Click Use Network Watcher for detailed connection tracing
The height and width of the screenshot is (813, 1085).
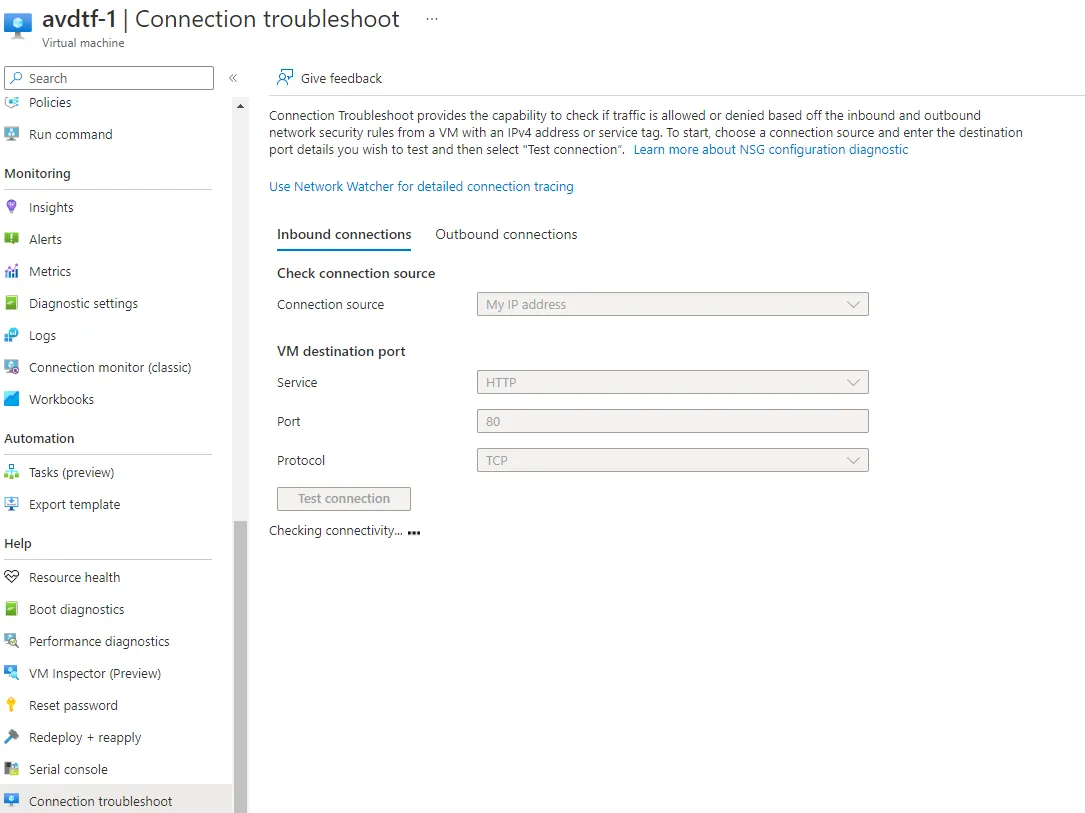pyautogui.click(x=421, y=186)
